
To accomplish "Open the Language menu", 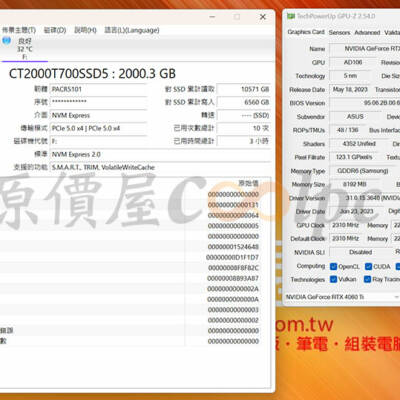I will [132, 30].
